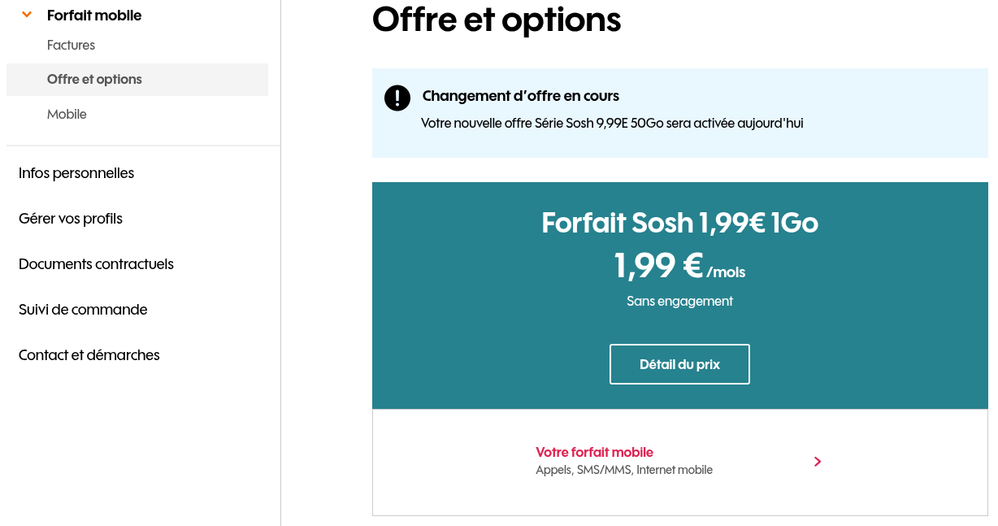This screenshot has width=998, height=526.
Task: Click the pink chevron arrow beside forfait mobile
Action: coord(817,461)
